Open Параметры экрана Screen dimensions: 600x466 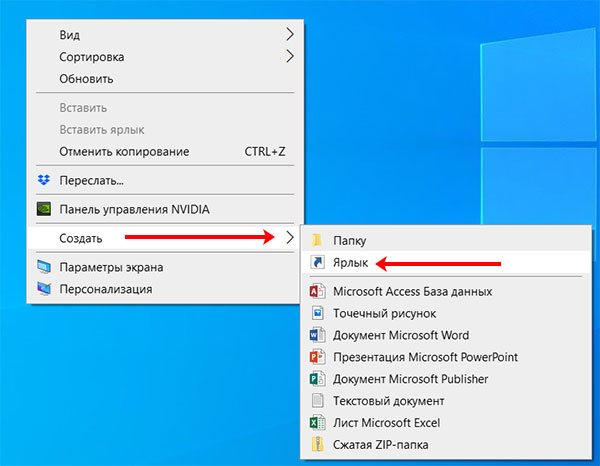pos(165,267)
